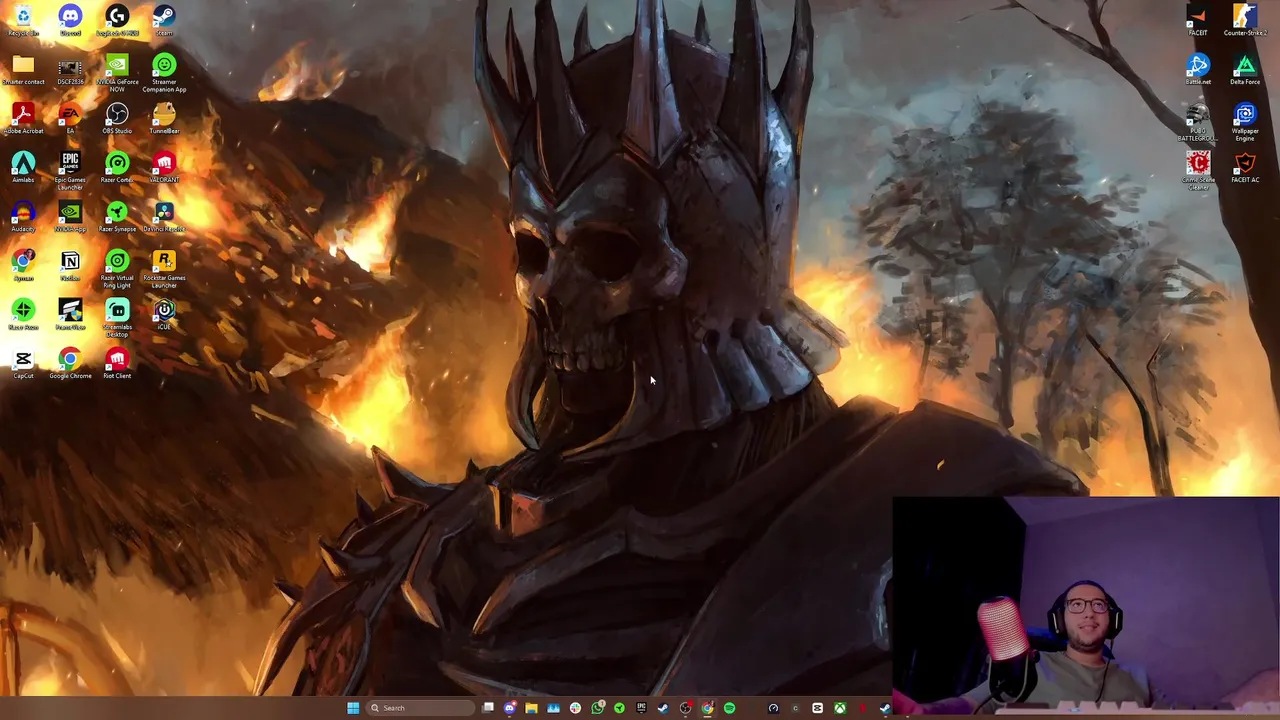Open the Logitech G HUB desktop shortcut
1280x720 pixels.
point(117,20)
